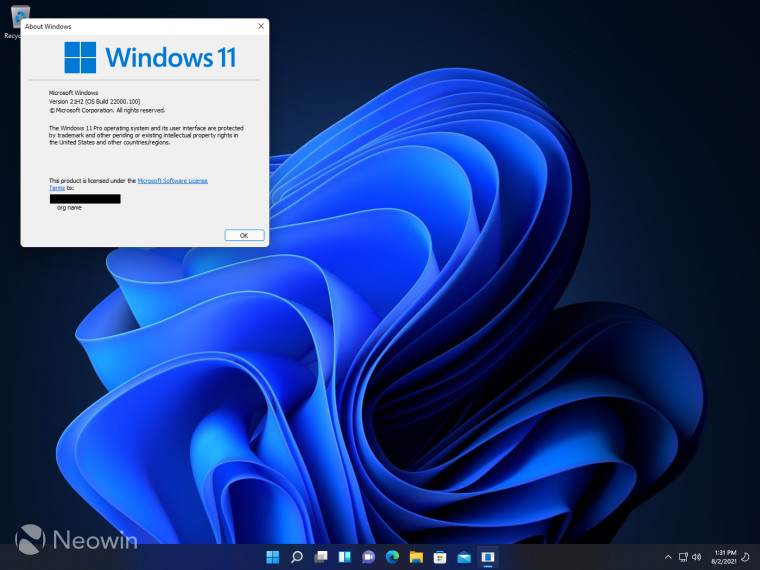Show hidden system tray icons
This screenshot has width=760, height=570.
tap(667, 556)
